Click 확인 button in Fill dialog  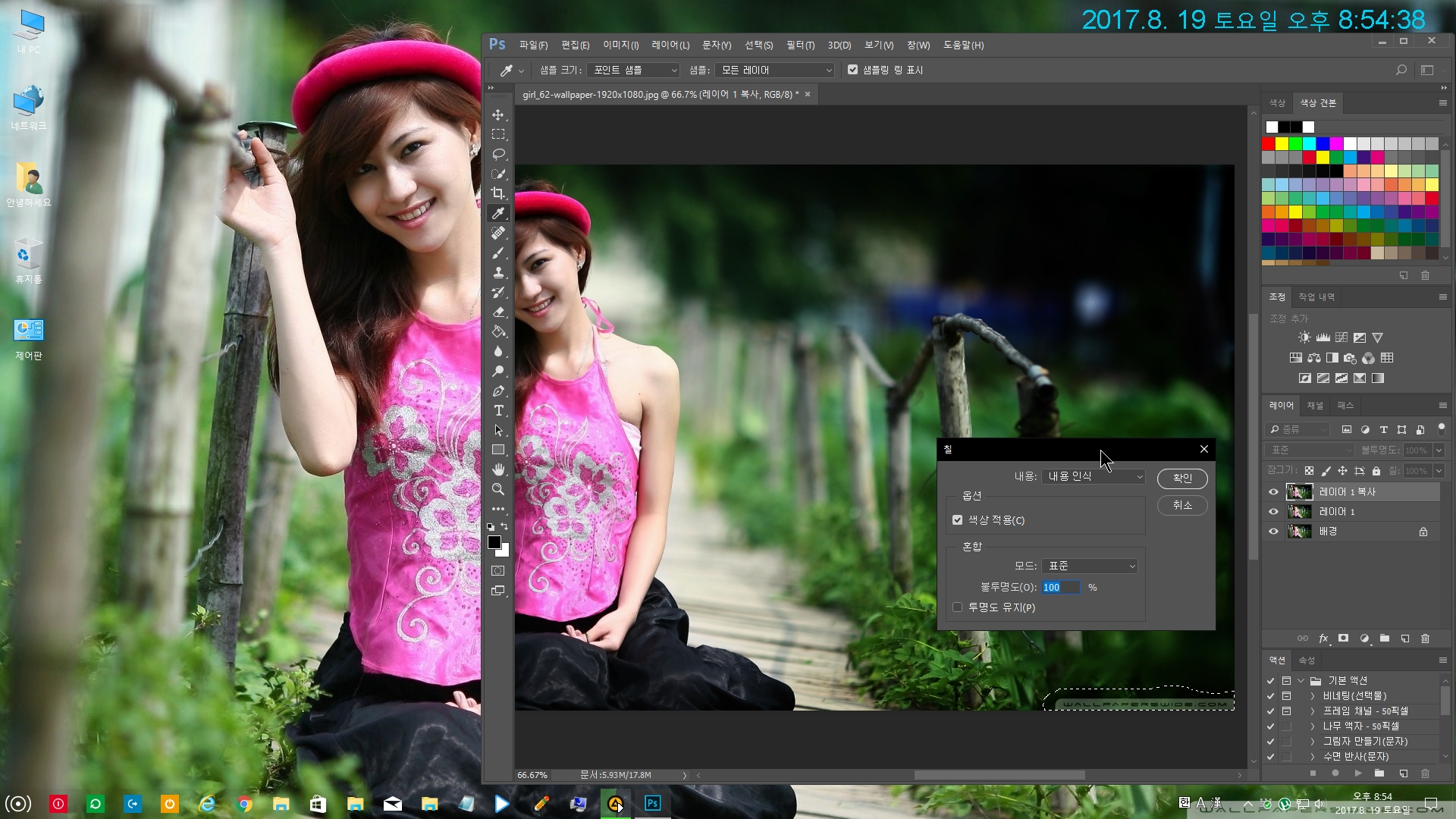tap(1182, 479)
